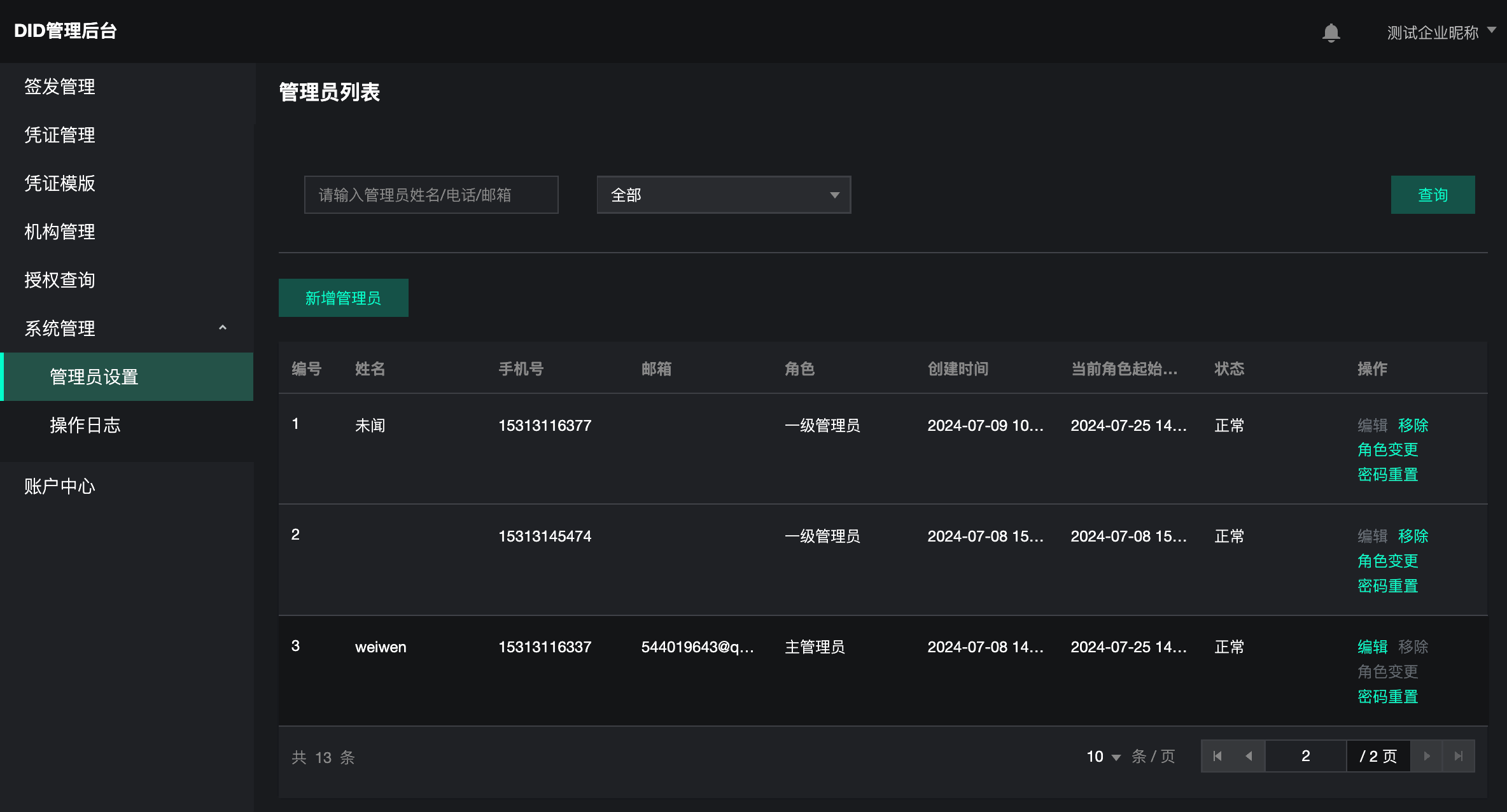Open 操作日志 in the sidebar
The width and height of the screenshot is (1507, 812).
(85, 425)
